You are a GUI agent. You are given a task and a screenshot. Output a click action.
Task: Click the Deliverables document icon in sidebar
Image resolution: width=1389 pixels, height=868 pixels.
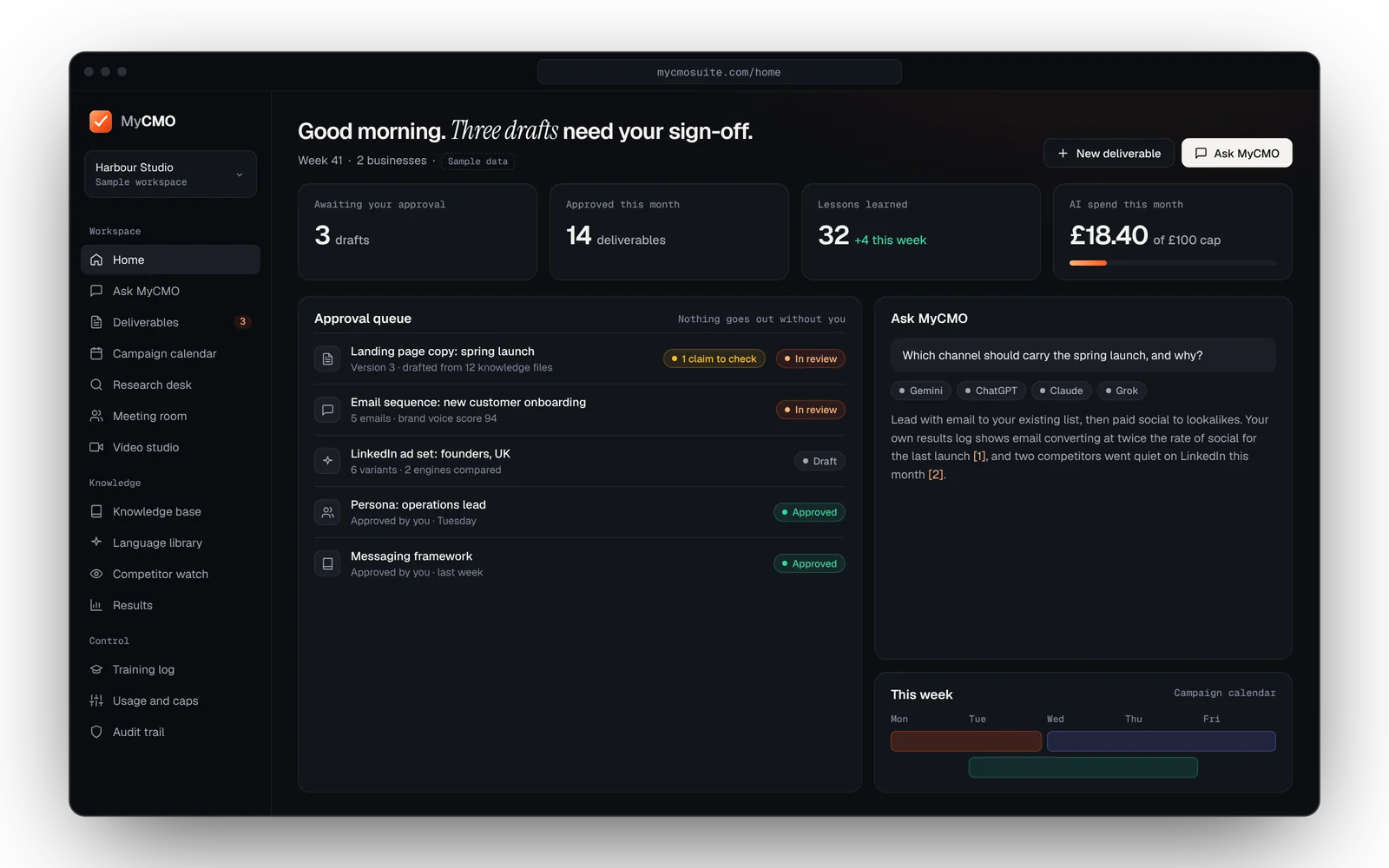tap(96, 322)
